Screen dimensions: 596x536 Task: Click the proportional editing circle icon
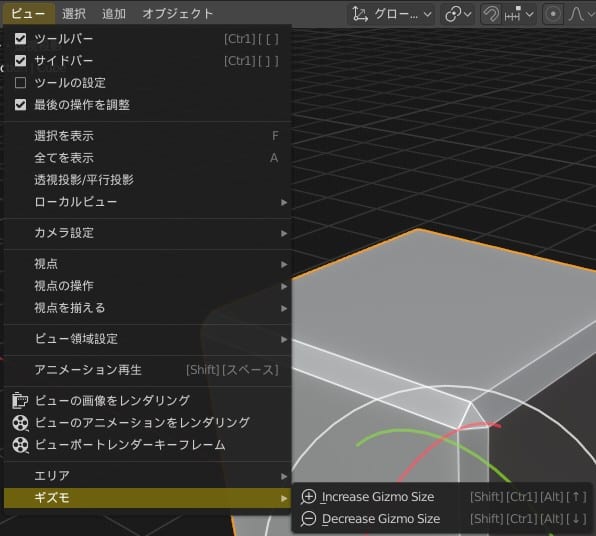coord(553,14)
